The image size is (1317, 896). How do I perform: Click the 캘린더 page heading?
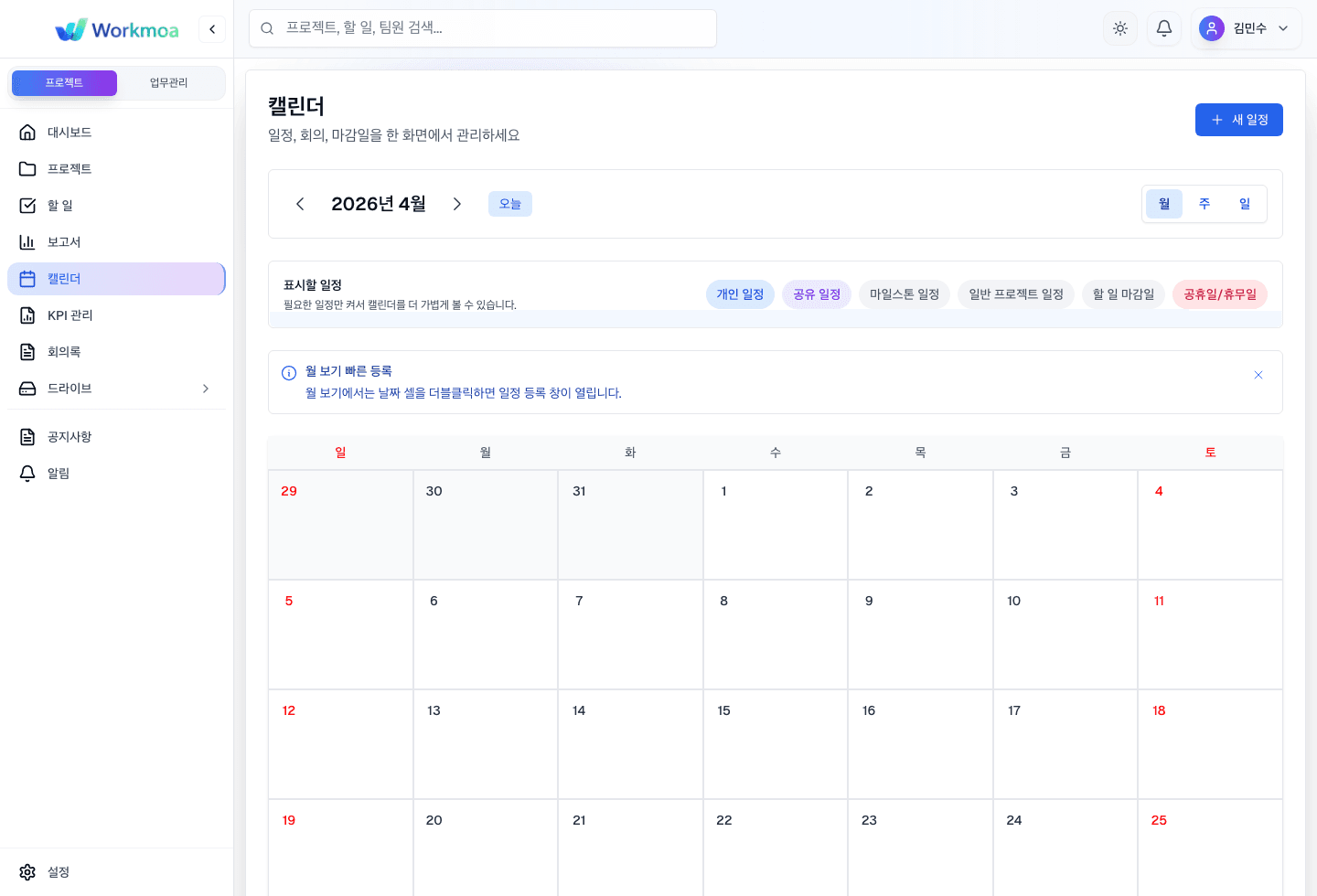tap(296, 106)
